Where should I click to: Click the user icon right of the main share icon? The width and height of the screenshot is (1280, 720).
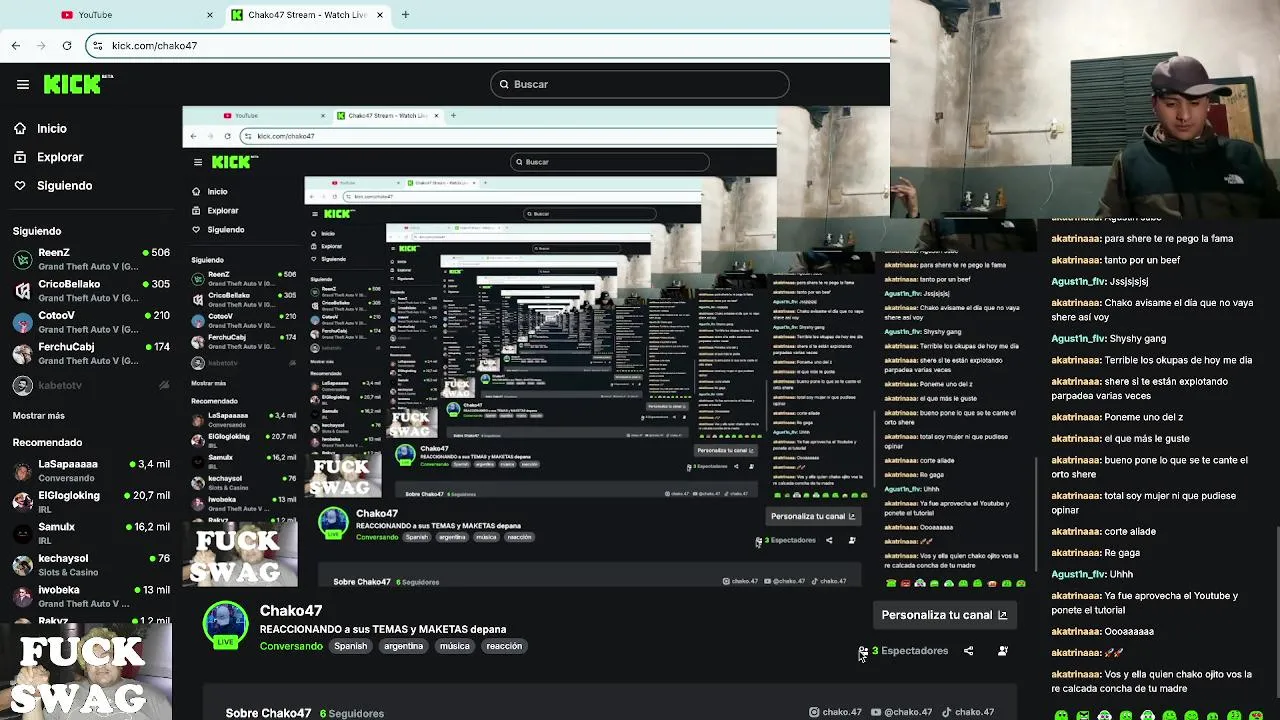click(1003, 651)
